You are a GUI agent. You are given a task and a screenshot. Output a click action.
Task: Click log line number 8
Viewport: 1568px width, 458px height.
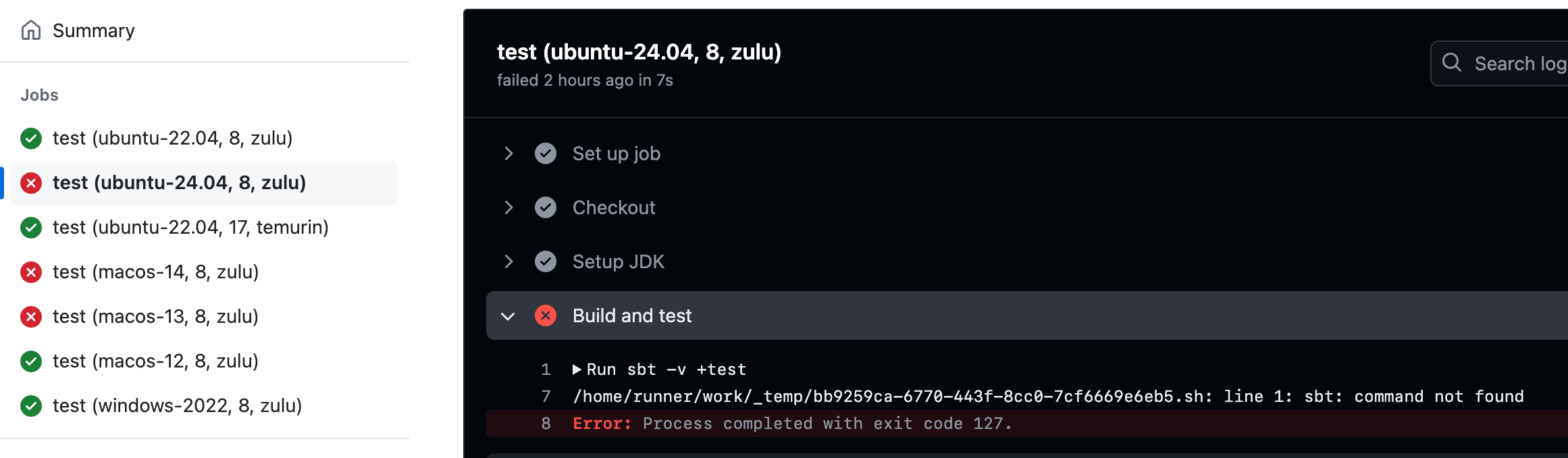click(x=546, y=424)
